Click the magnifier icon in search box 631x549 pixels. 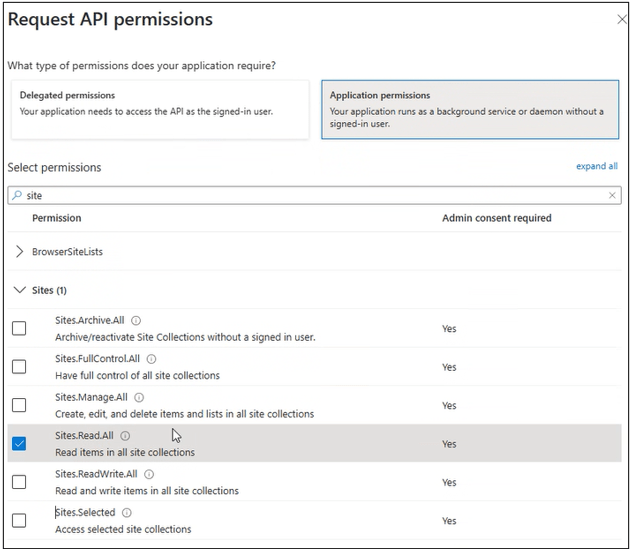point(17,196)
